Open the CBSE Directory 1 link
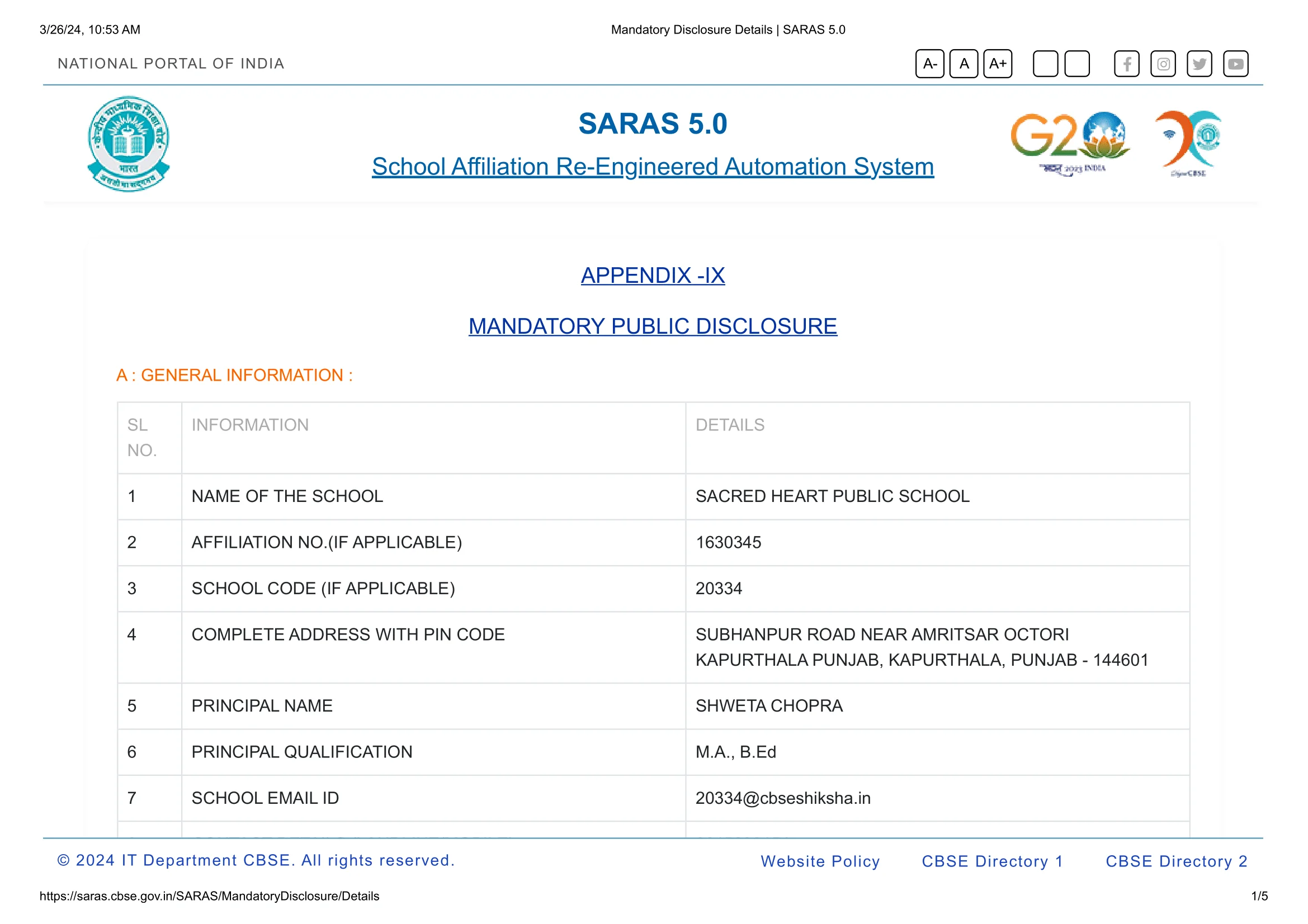The width and height of the screenshot is (1308, 924). click(993, 861)
